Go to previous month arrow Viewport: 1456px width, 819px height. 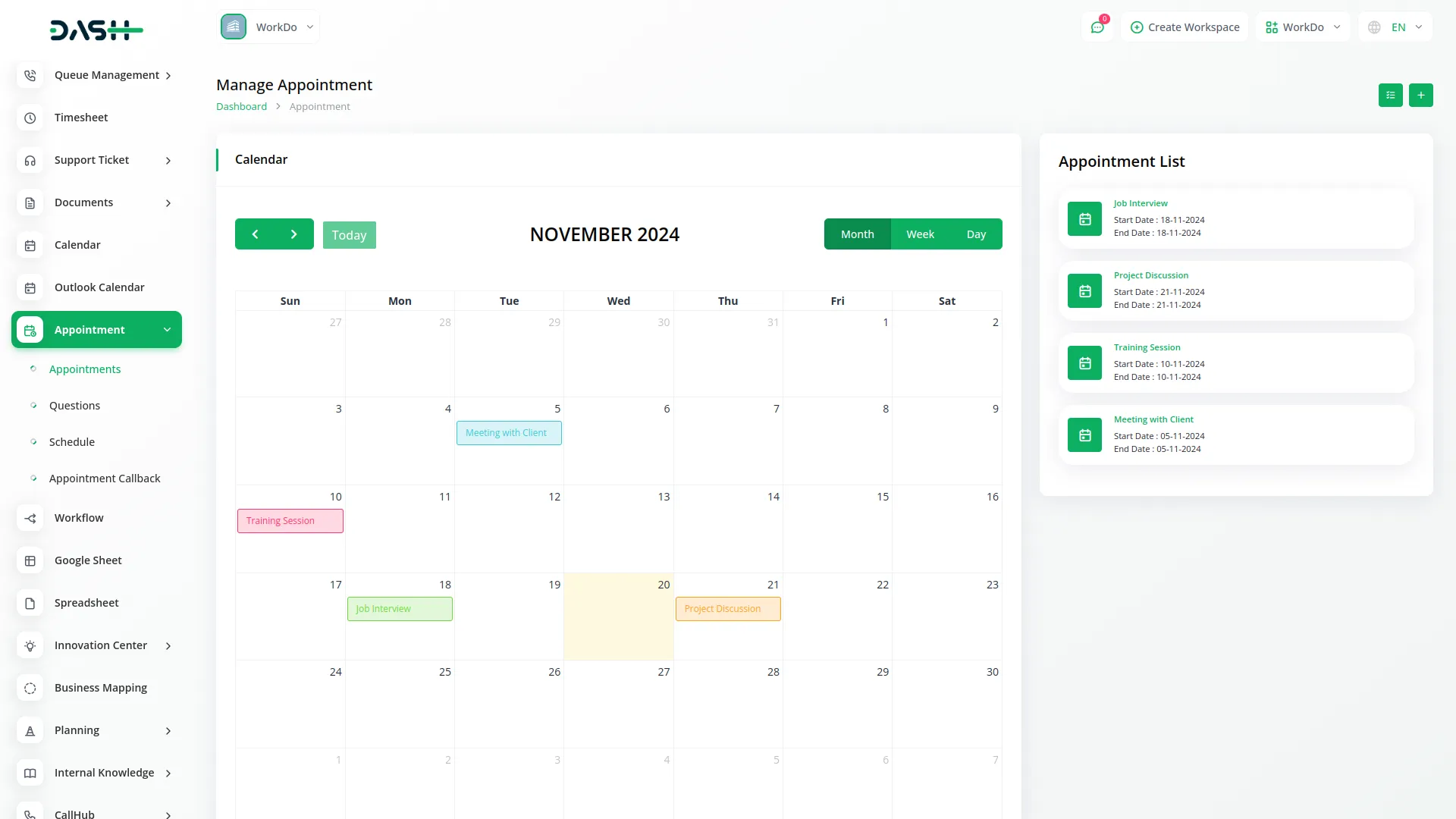point(255,234)
